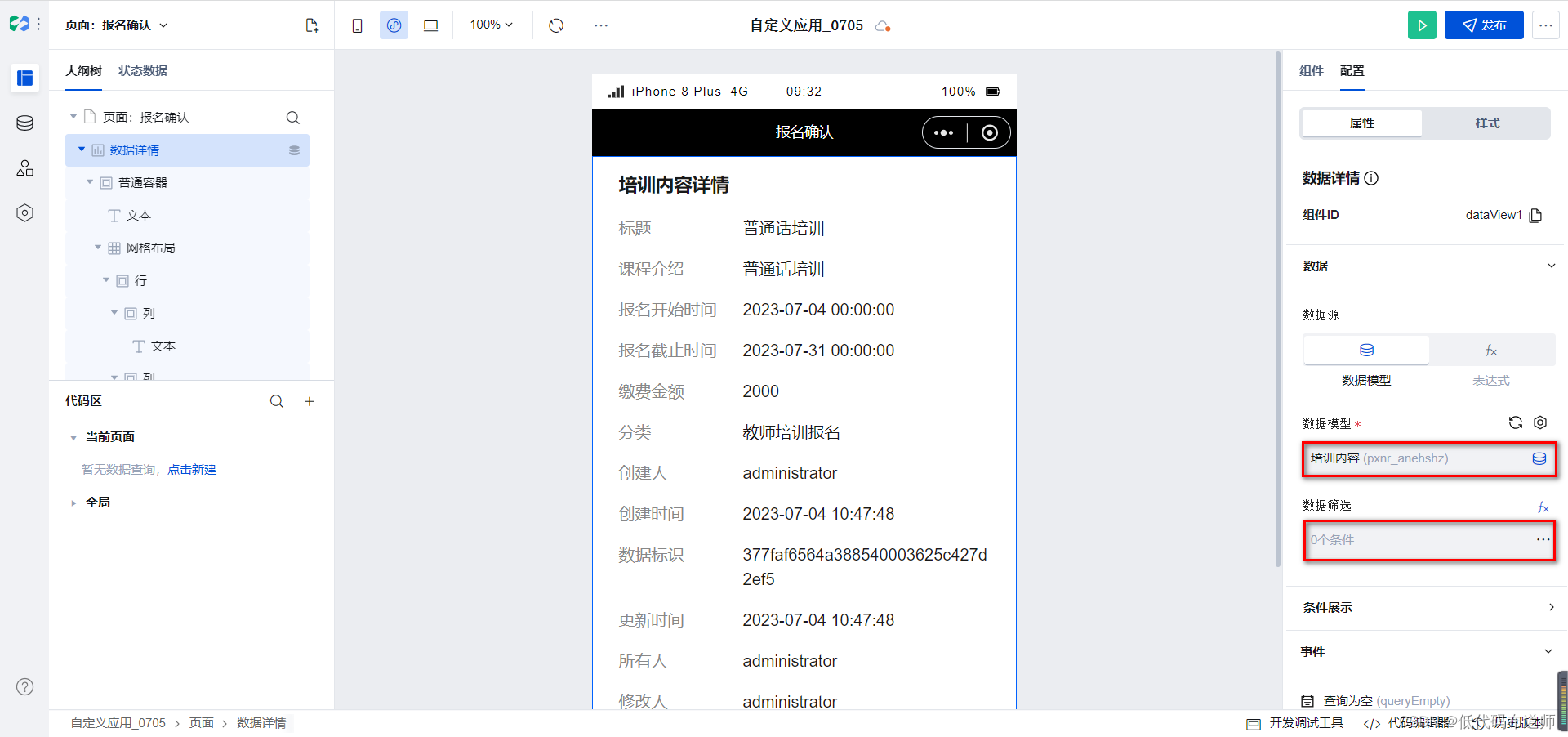1568x737 pixels.
Task: Collapse the 事件 section
Action: pyautogui.click(x=1548, y=651)
